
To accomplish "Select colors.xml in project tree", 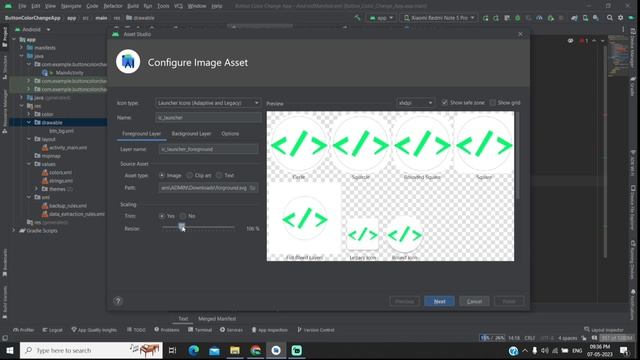I will click(60, 172).
